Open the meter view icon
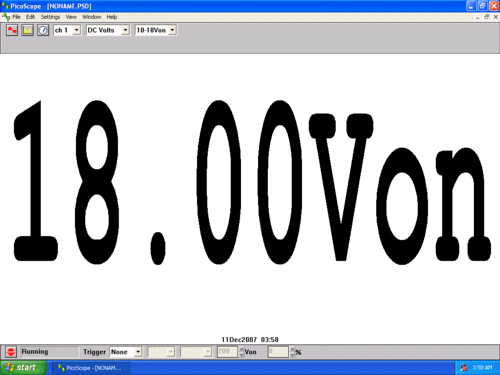 pyautogui.click(x=43, y=30)
